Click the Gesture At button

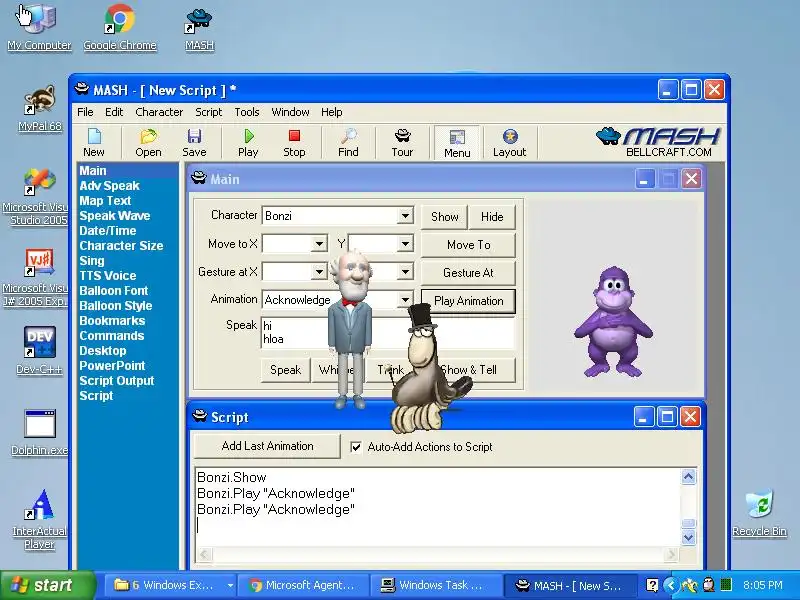pyautogui.click(x=468, y=273)
